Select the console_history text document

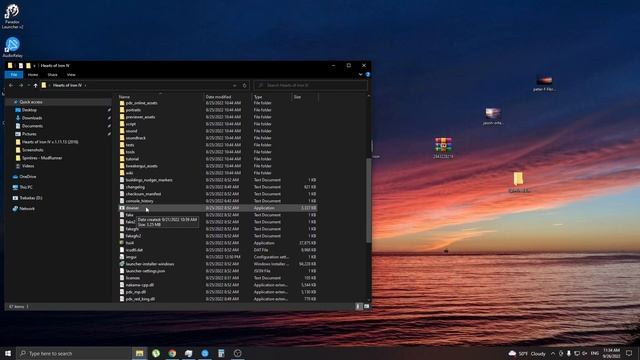(218, 201)
